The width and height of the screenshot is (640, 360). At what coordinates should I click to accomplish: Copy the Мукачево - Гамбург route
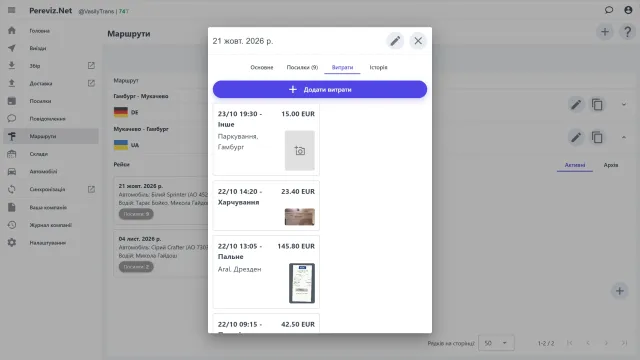(597, 138)
